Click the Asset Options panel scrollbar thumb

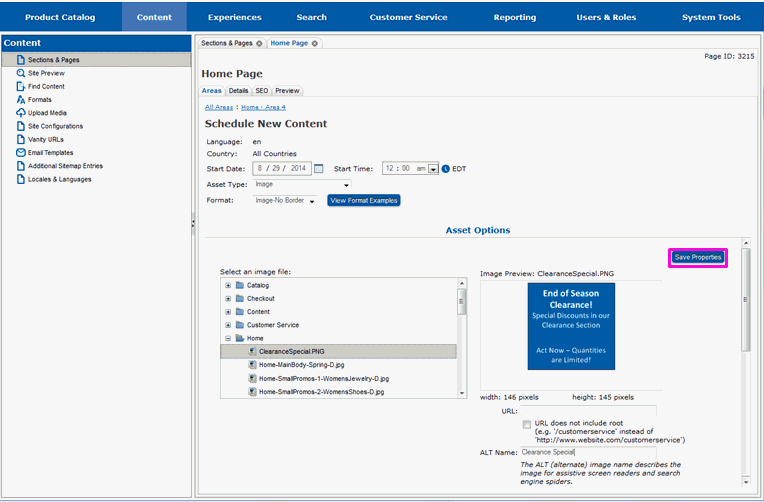745,299
